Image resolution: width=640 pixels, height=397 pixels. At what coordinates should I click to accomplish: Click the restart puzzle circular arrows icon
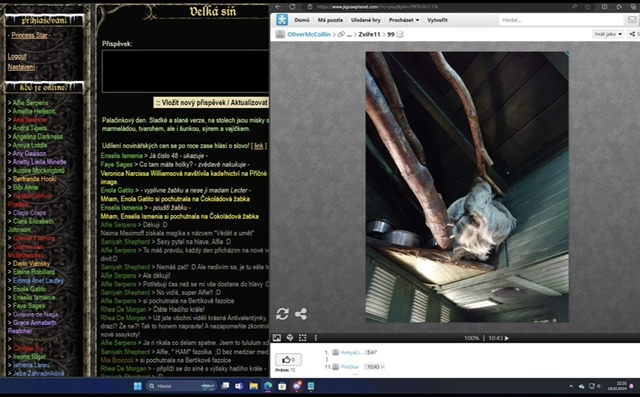point(282,314)
